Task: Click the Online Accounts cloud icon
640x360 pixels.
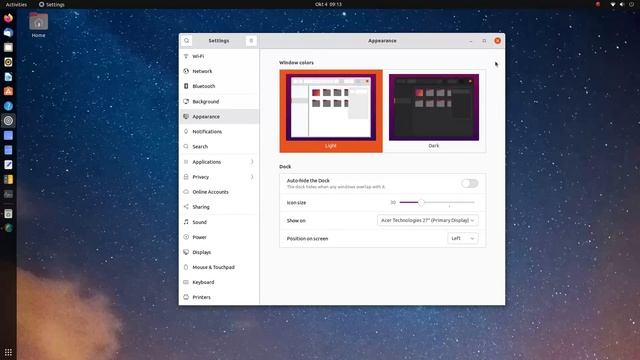Action: (x=186, y=192)
